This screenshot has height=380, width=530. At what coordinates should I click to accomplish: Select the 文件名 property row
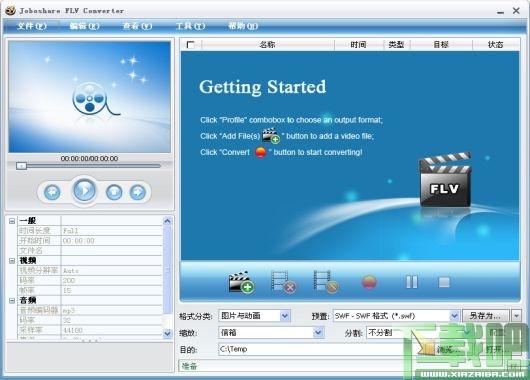[x=90, y=251]
